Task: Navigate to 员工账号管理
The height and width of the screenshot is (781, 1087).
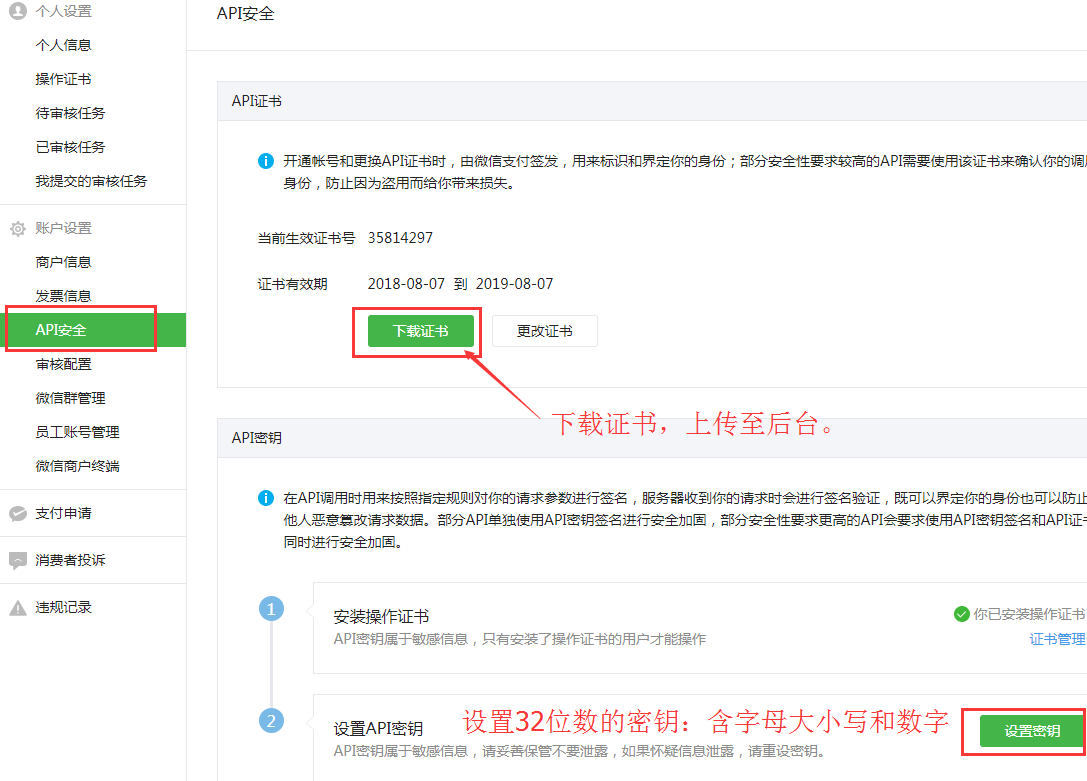Action: 77,432
